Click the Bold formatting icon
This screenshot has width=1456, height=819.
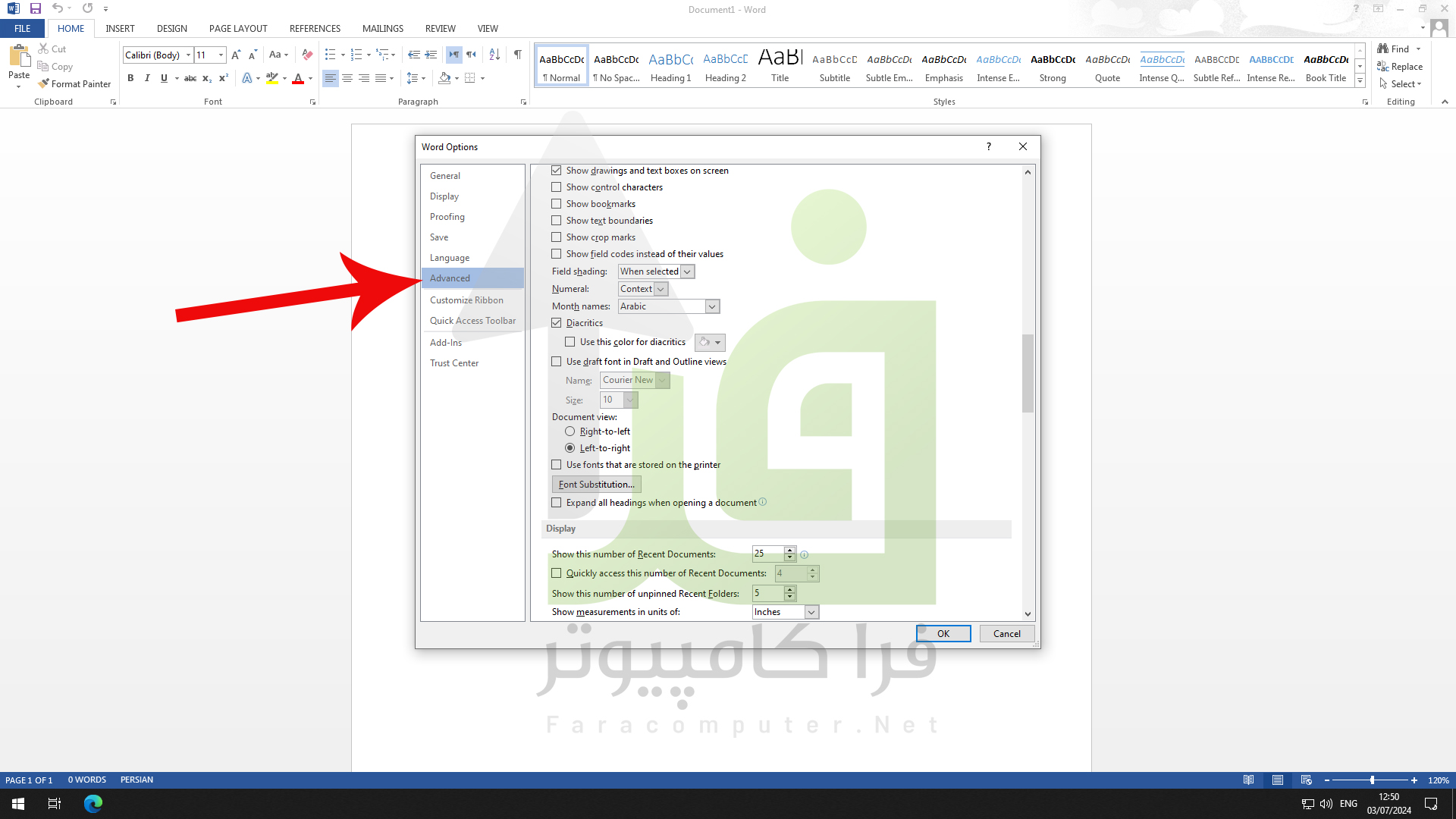130,78
